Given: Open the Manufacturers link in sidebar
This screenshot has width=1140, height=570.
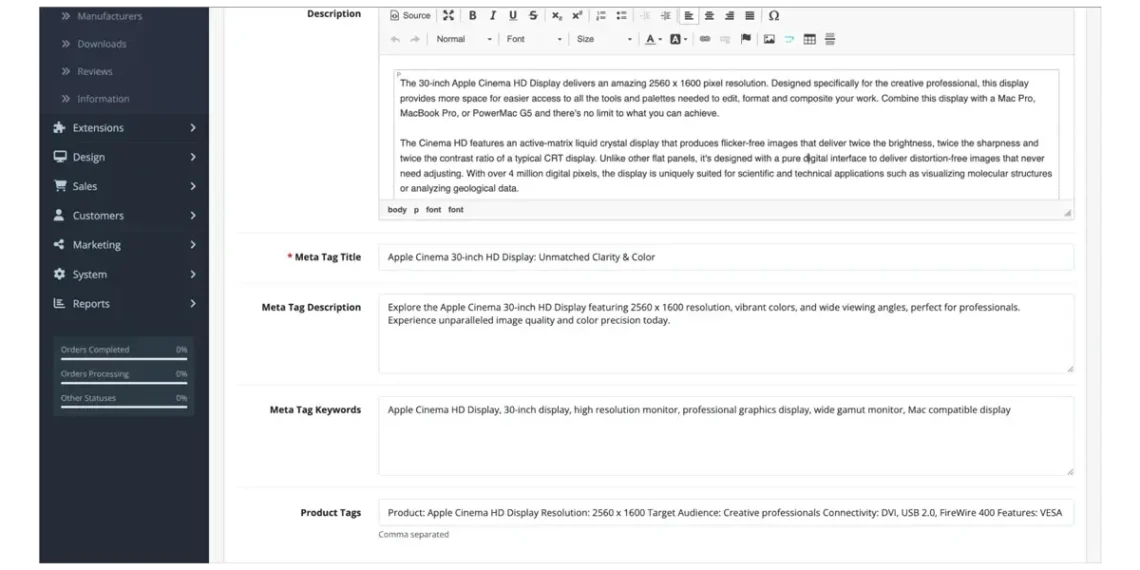Looking at the screenshot, I should (x=109, y=16).
